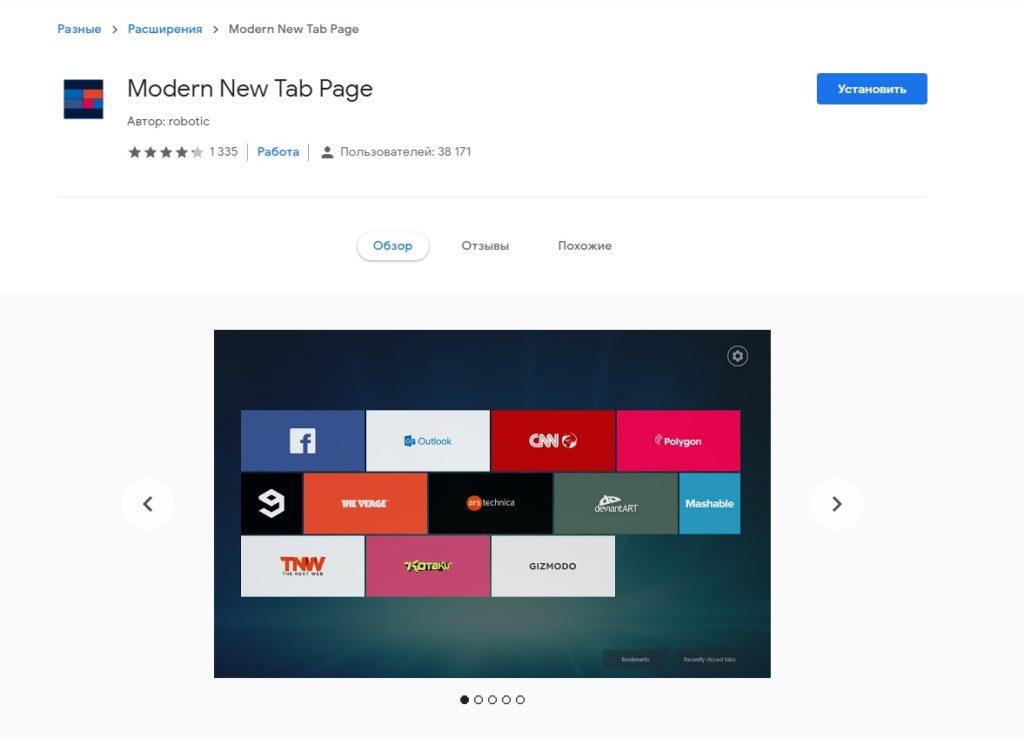This screenshot has height=752, width=1024.
Task: Click the TNW tile in the preview
Action: coord(302,566)
